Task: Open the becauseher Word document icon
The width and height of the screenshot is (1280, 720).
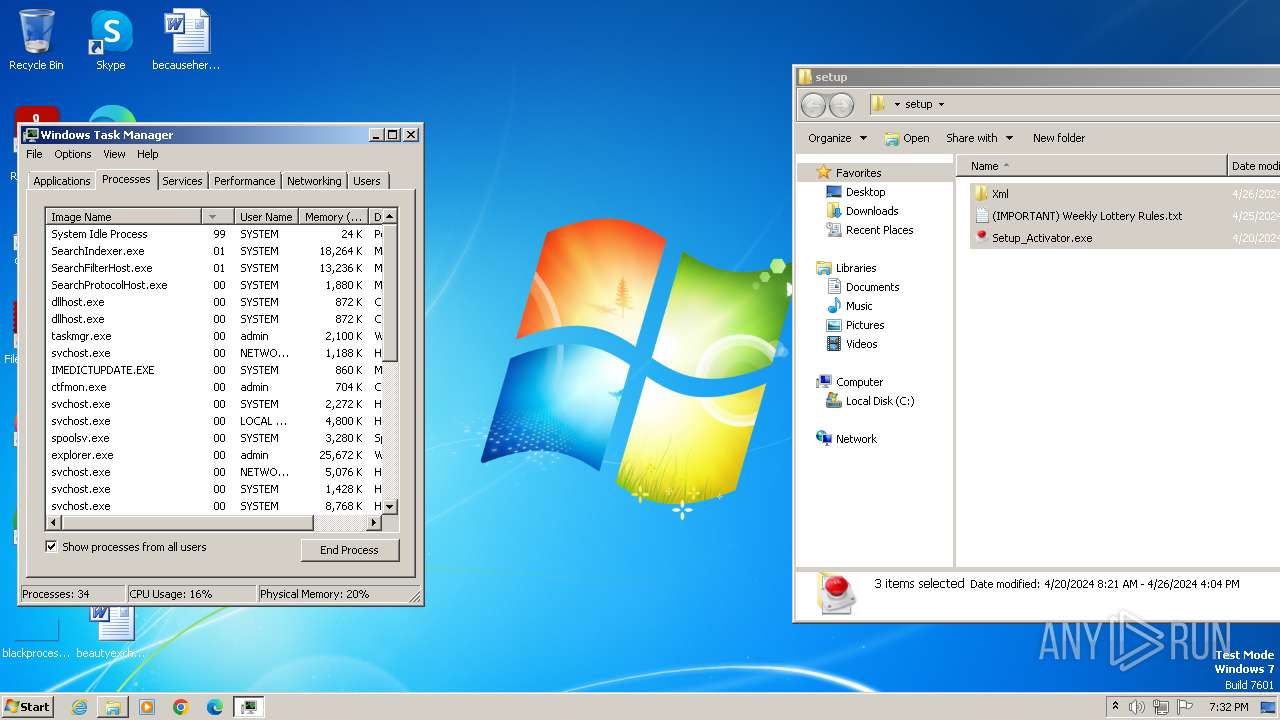Action: coord(186,40)
